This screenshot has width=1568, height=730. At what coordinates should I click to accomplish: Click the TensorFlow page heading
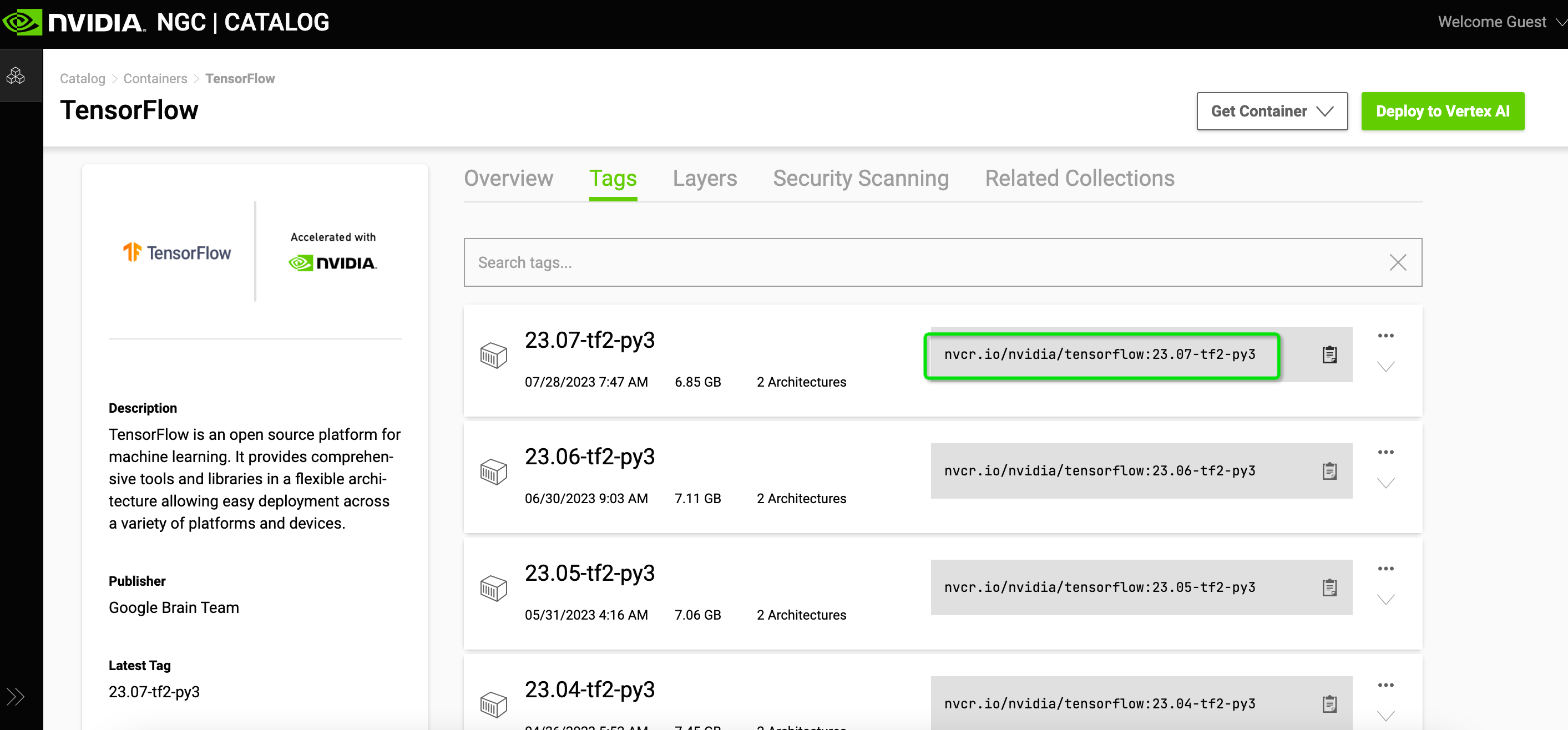pos(129,111)
